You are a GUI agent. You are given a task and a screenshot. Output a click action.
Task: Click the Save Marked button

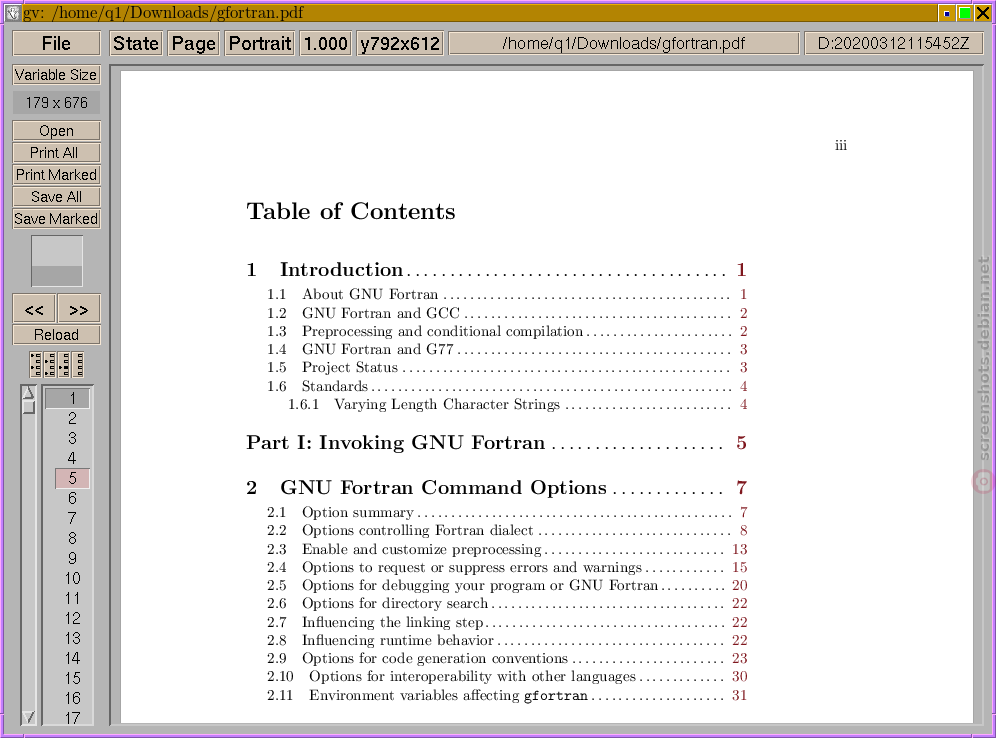(x=57, y=219)
